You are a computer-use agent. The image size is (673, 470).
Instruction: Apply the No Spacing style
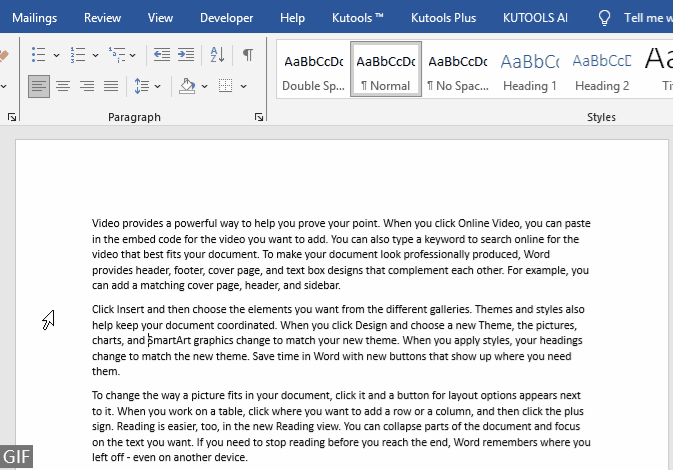coord(458,70)
